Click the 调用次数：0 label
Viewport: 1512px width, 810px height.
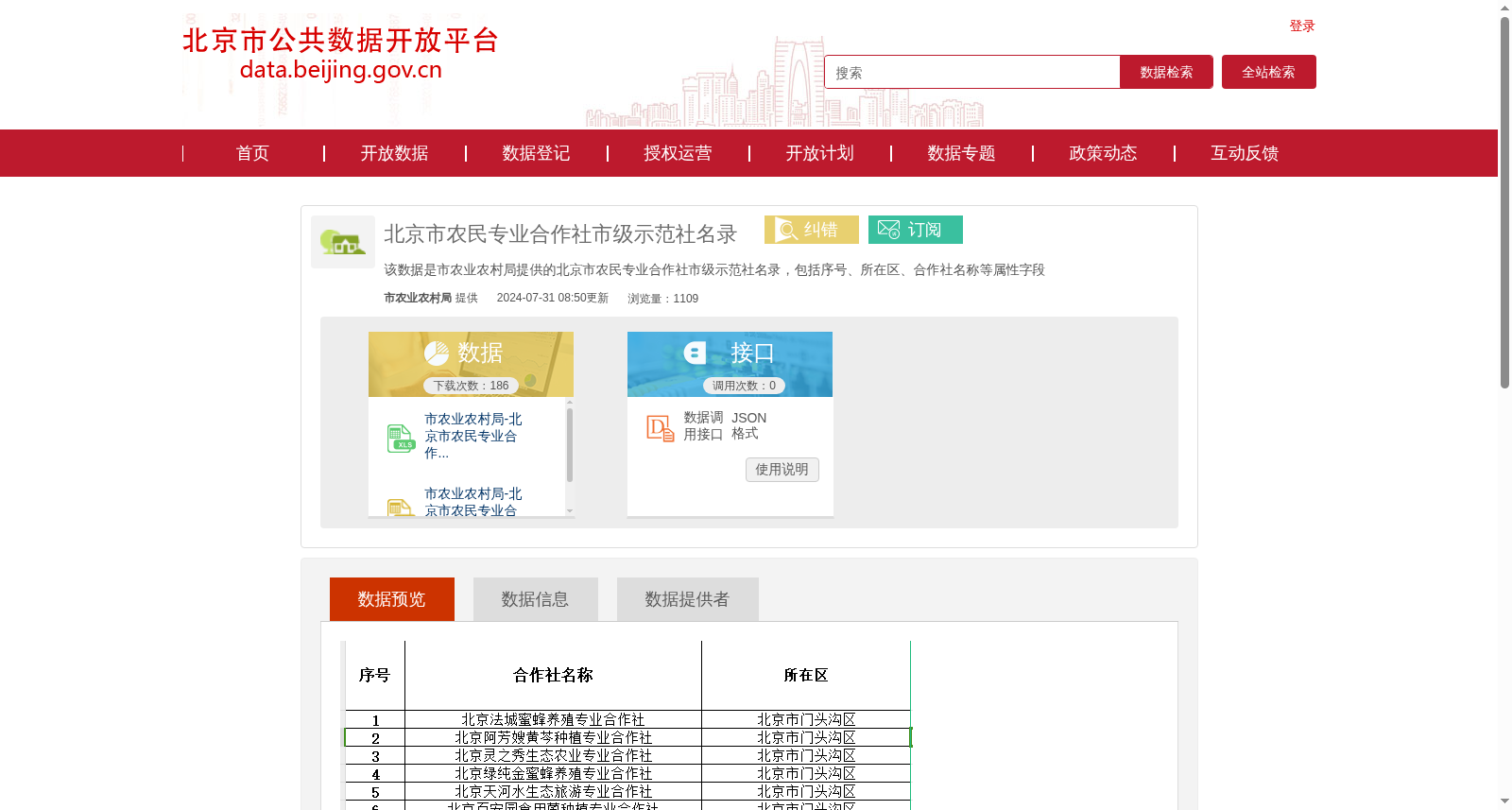coord(744,386)
